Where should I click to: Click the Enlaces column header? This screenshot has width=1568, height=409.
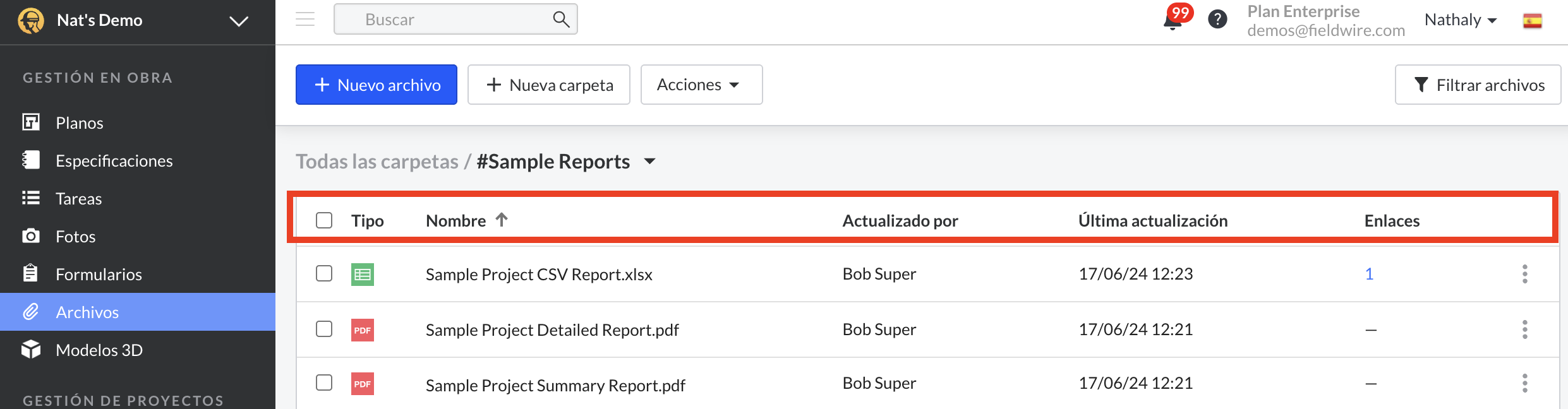tap(1392, 221)
